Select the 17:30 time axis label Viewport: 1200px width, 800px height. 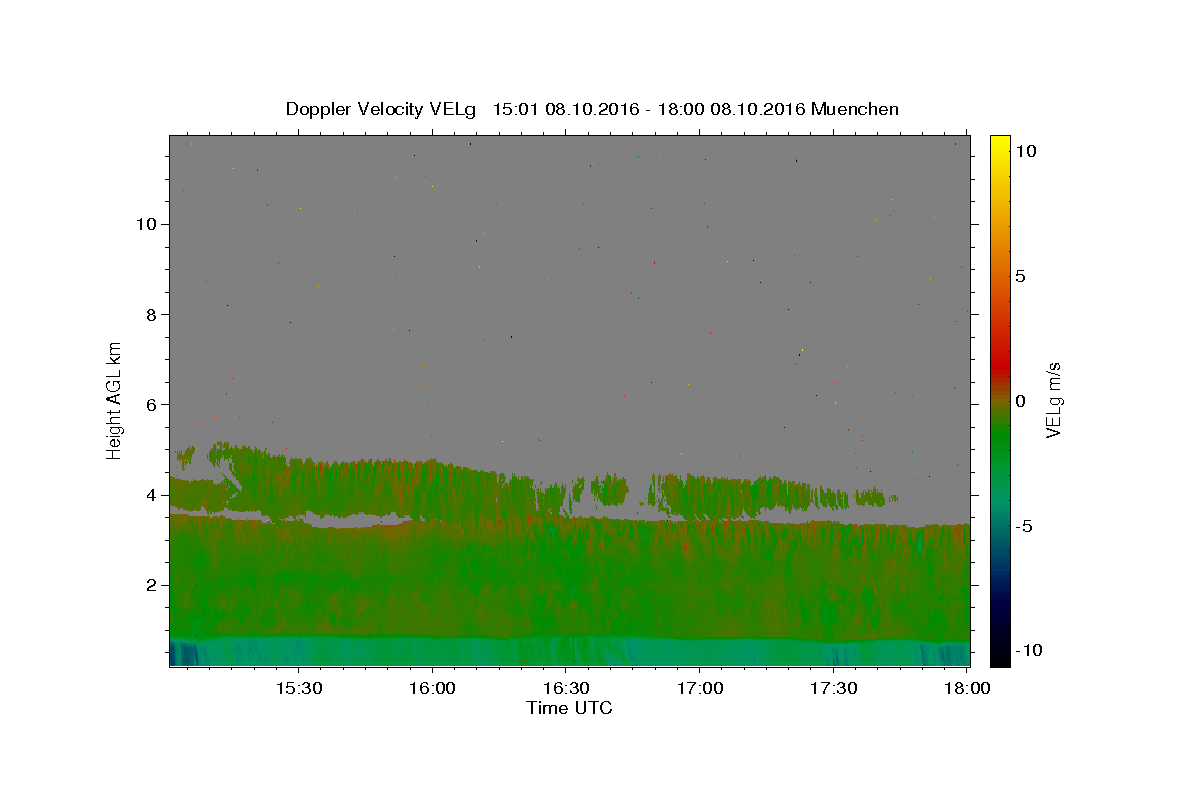[834, 688]
